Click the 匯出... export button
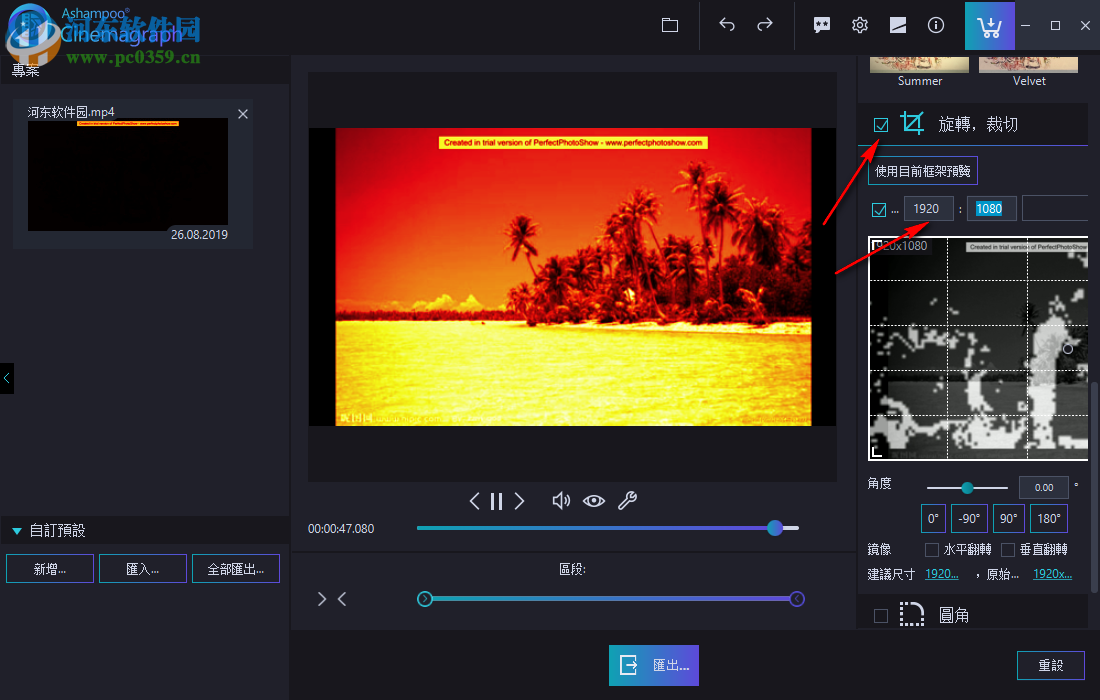 [x=654, y=665]
